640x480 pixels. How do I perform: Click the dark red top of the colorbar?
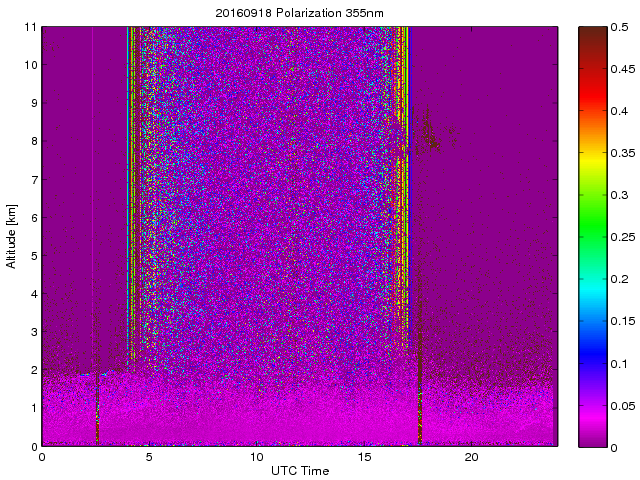click(x=591, y=38)
